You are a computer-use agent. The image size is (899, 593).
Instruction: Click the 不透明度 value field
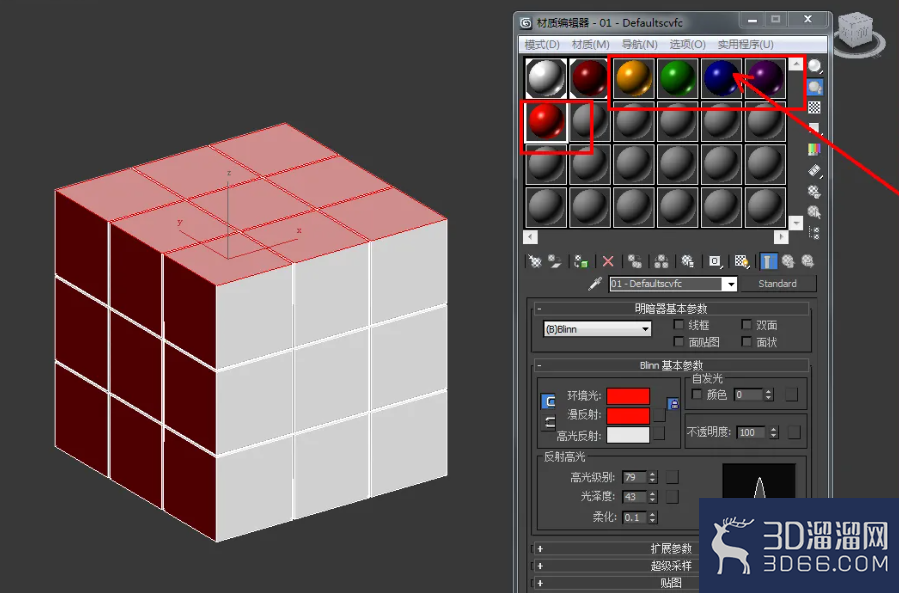[x=752, y=432]
